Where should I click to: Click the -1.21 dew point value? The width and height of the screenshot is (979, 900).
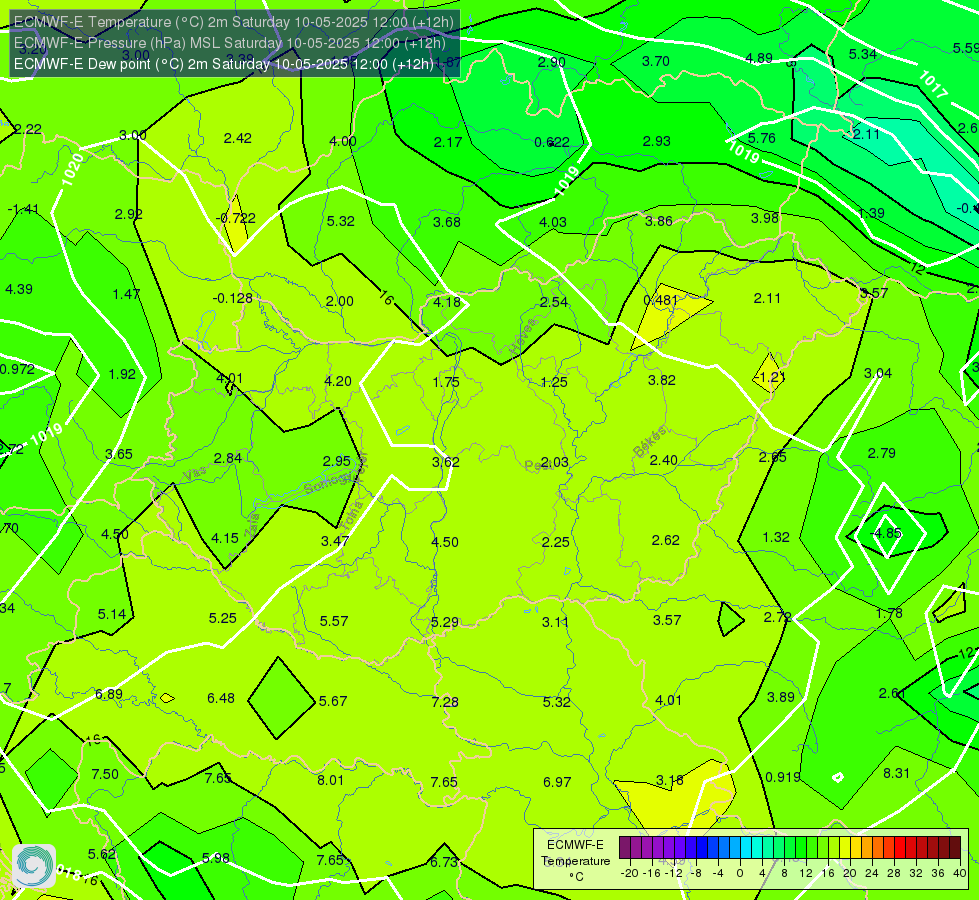point(769,377)
